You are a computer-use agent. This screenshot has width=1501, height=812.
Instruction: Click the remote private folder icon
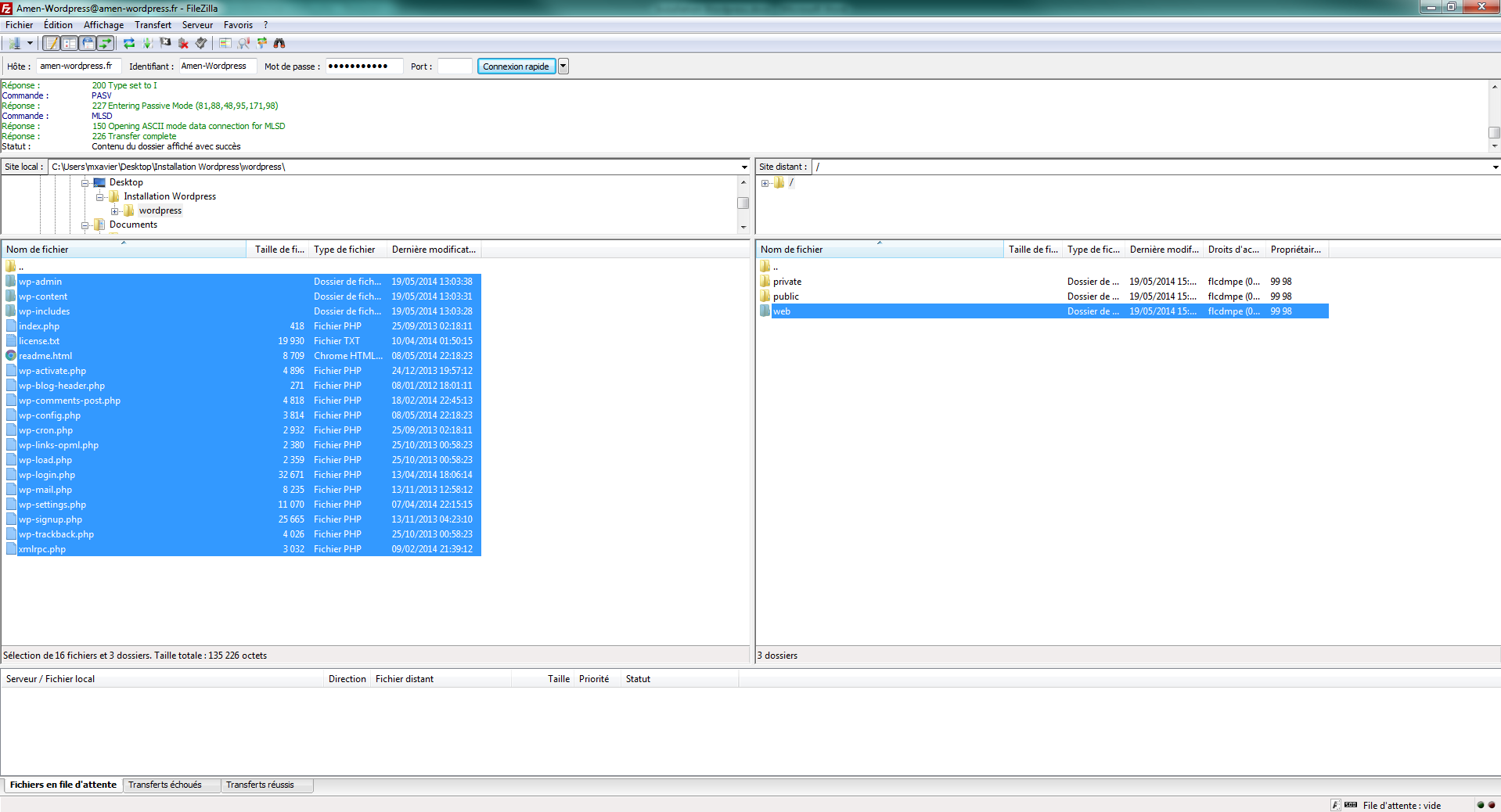point(765,281)
